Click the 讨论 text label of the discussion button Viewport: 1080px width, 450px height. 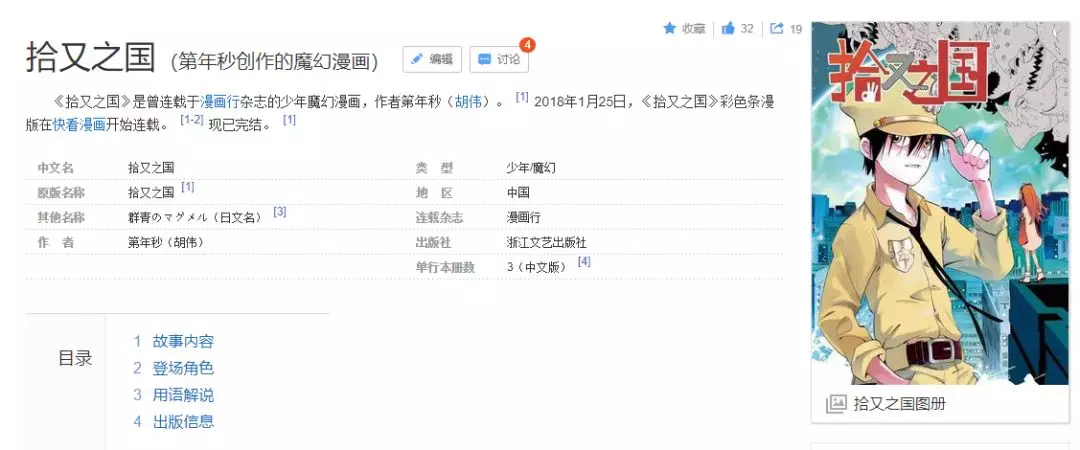(508, 59)
